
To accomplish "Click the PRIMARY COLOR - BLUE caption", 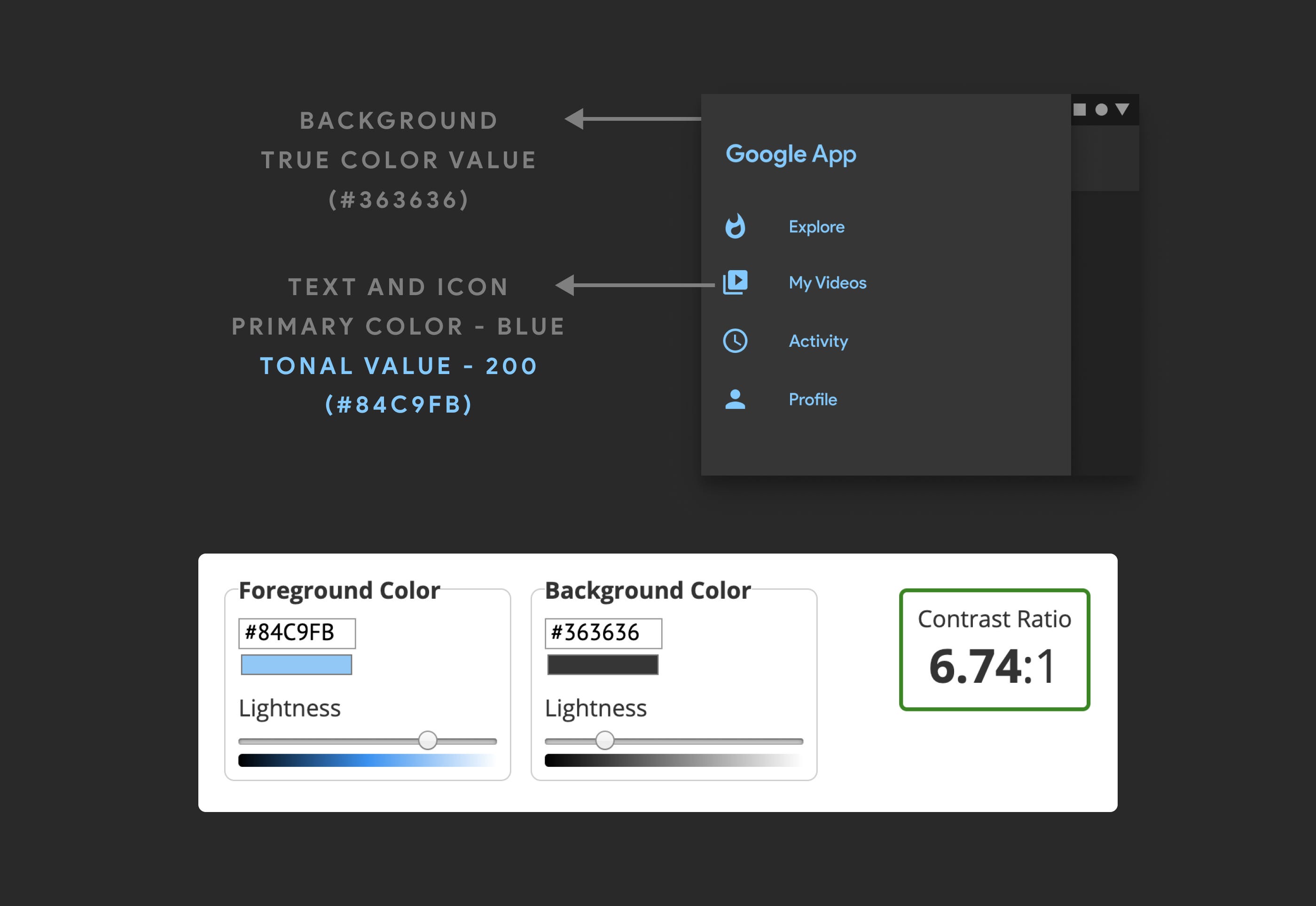I will click(x=399, y=327).
